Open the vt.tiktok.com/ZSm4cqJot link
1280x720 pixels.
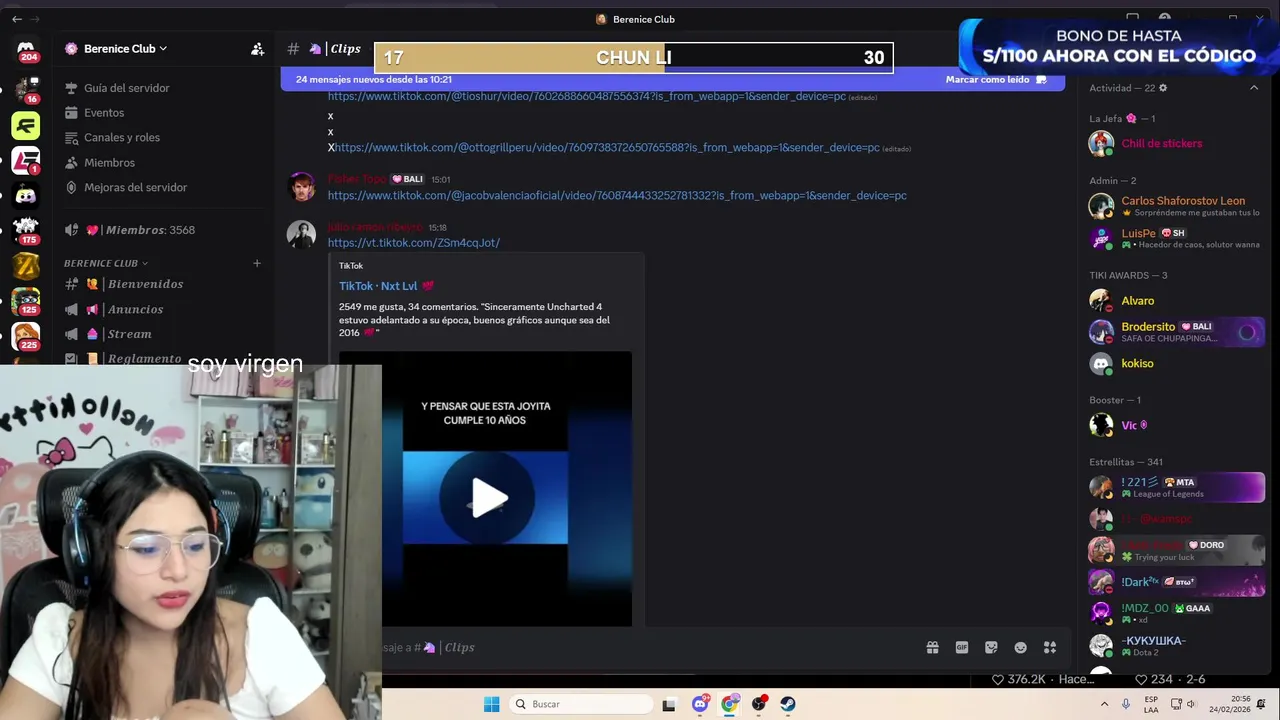pyautogui.click(x=414, y=243)
